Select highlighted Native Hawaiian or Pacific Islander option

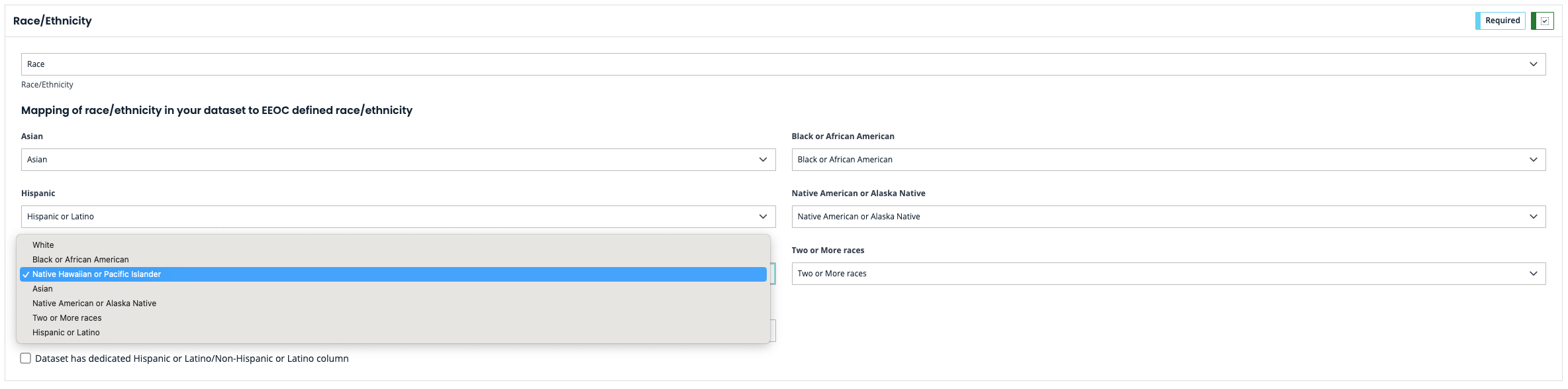(97, 274)
